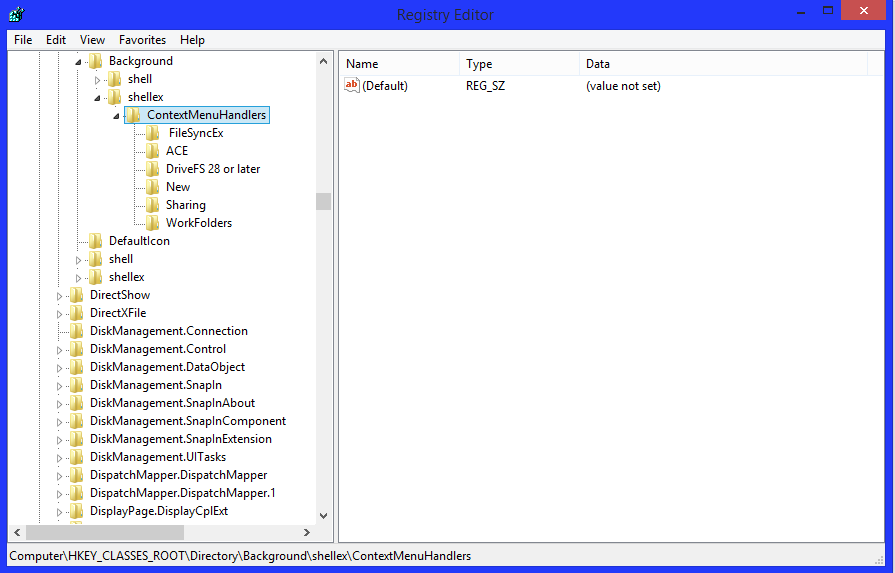Click the FileSyncEx folder icon

(152, 133)
